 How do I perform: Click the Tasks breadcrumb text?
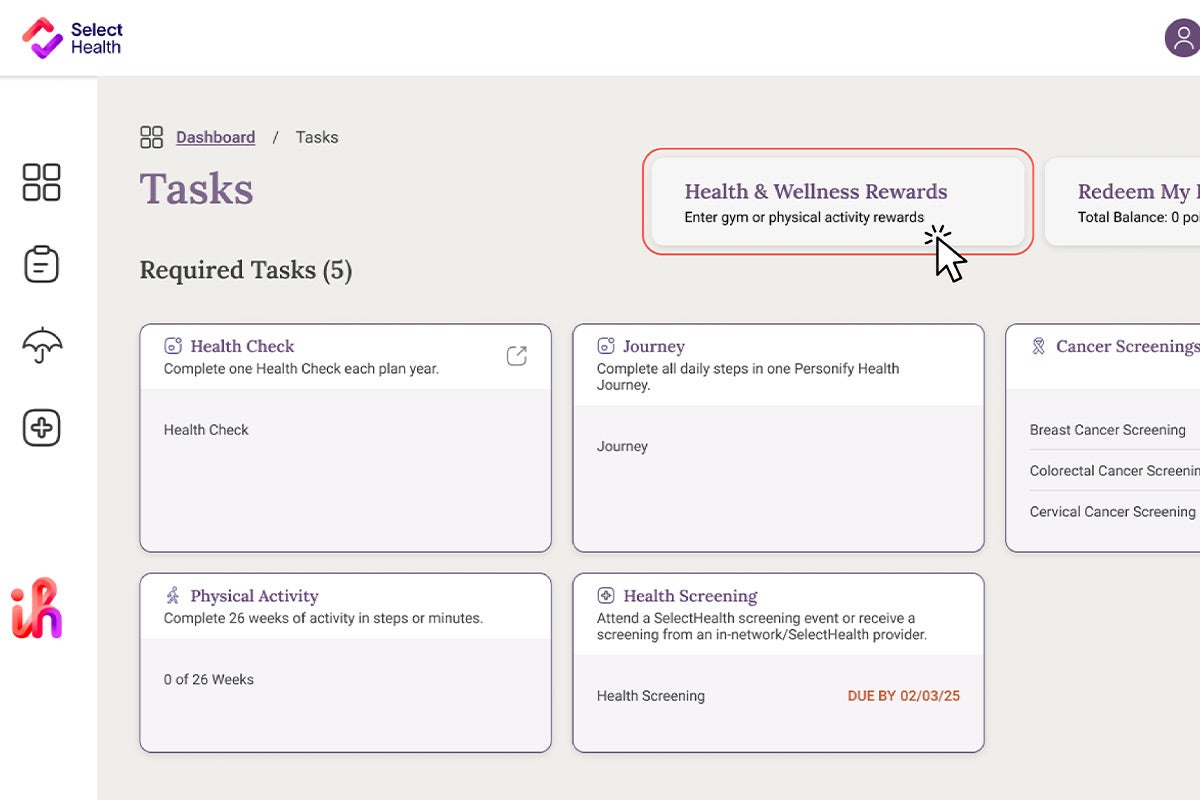317,137
